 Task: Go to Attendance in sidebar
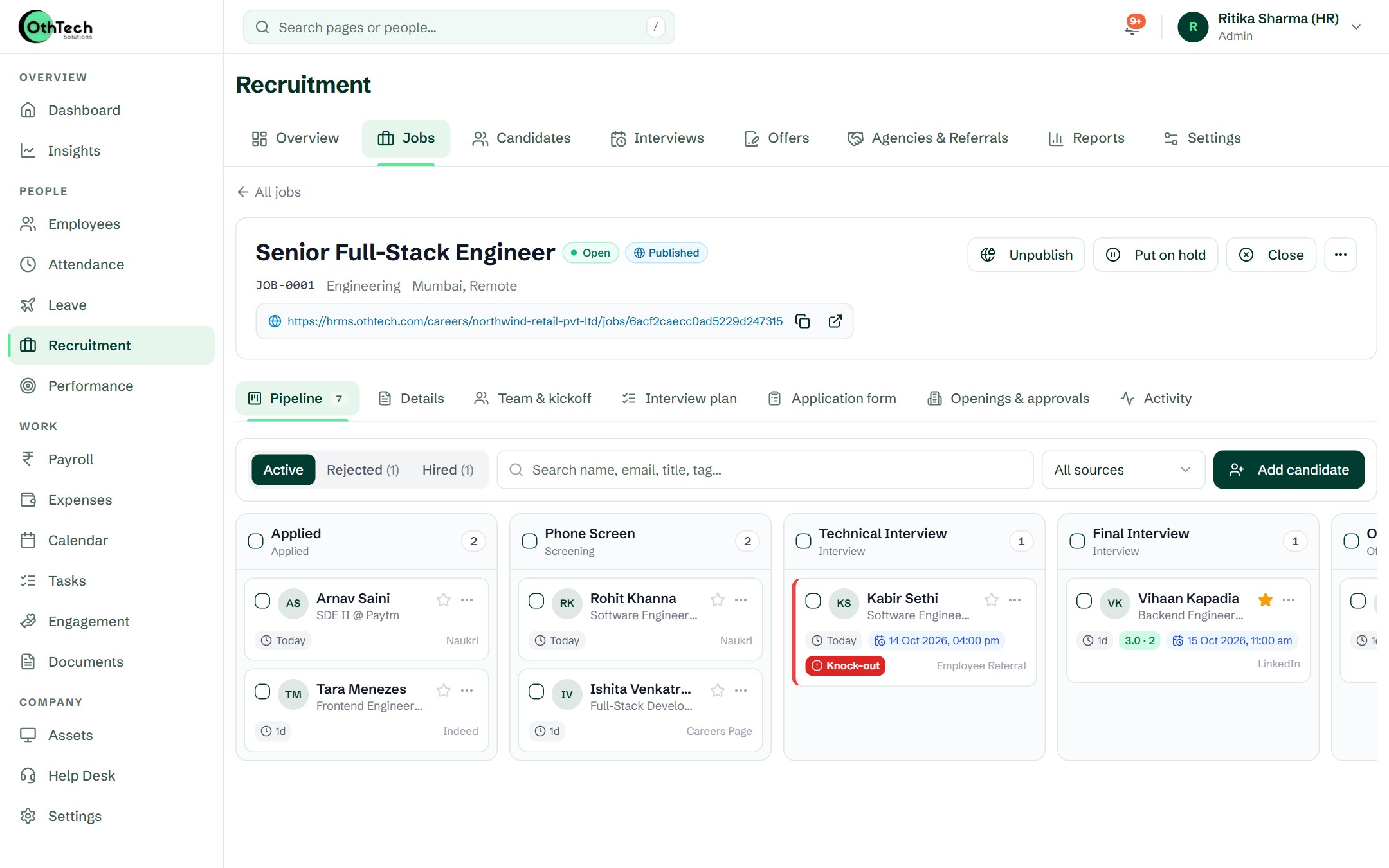111,264
